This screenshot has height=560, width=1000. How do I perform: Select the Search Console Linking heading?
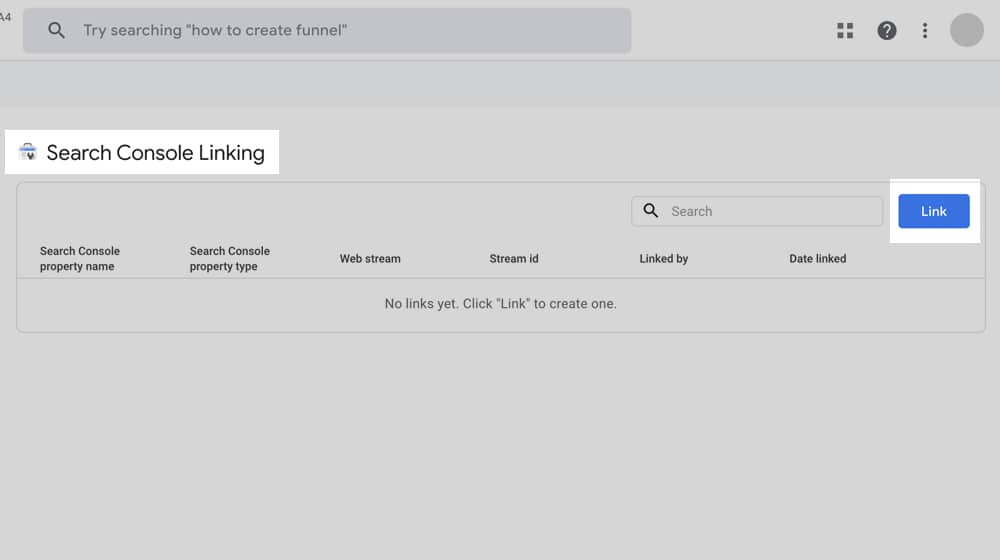pos(156,152)
